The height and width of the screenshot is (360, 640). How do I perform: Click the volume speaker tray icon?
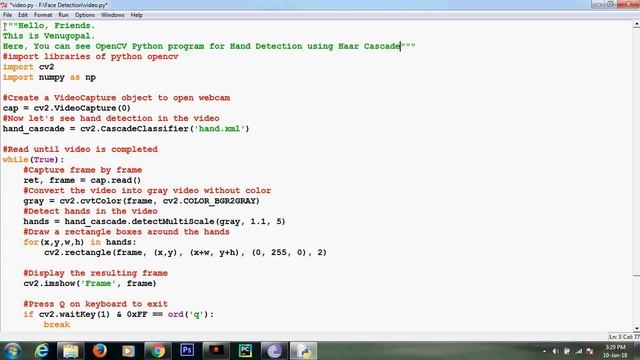tap(555, 351)
